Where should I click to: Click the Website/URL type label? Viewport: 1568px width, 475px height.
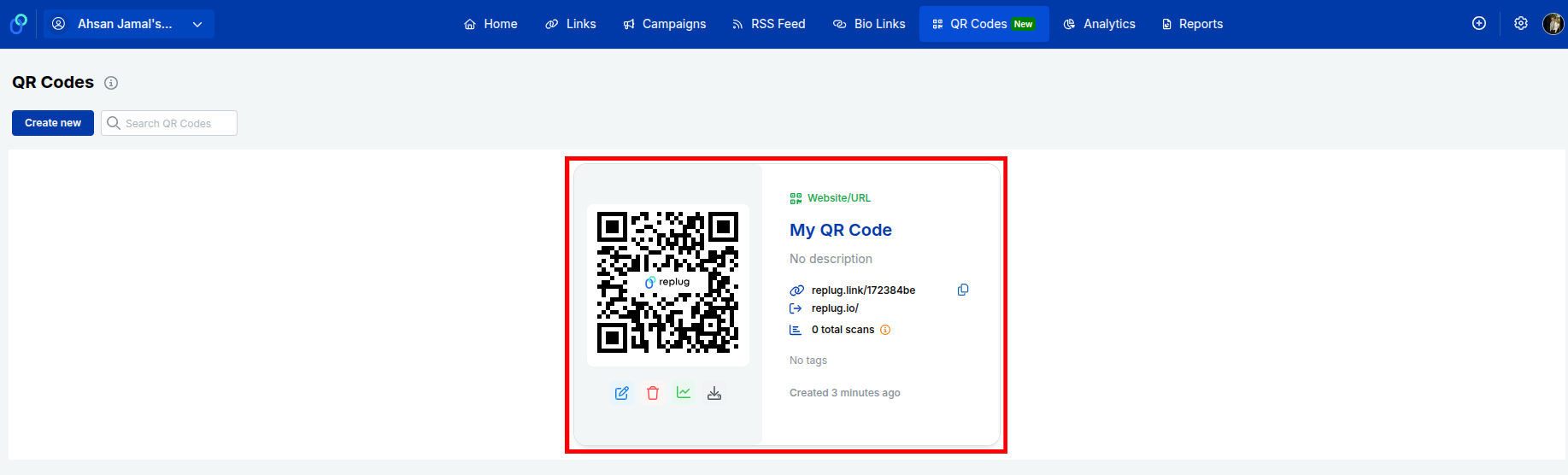pos(839,198)
